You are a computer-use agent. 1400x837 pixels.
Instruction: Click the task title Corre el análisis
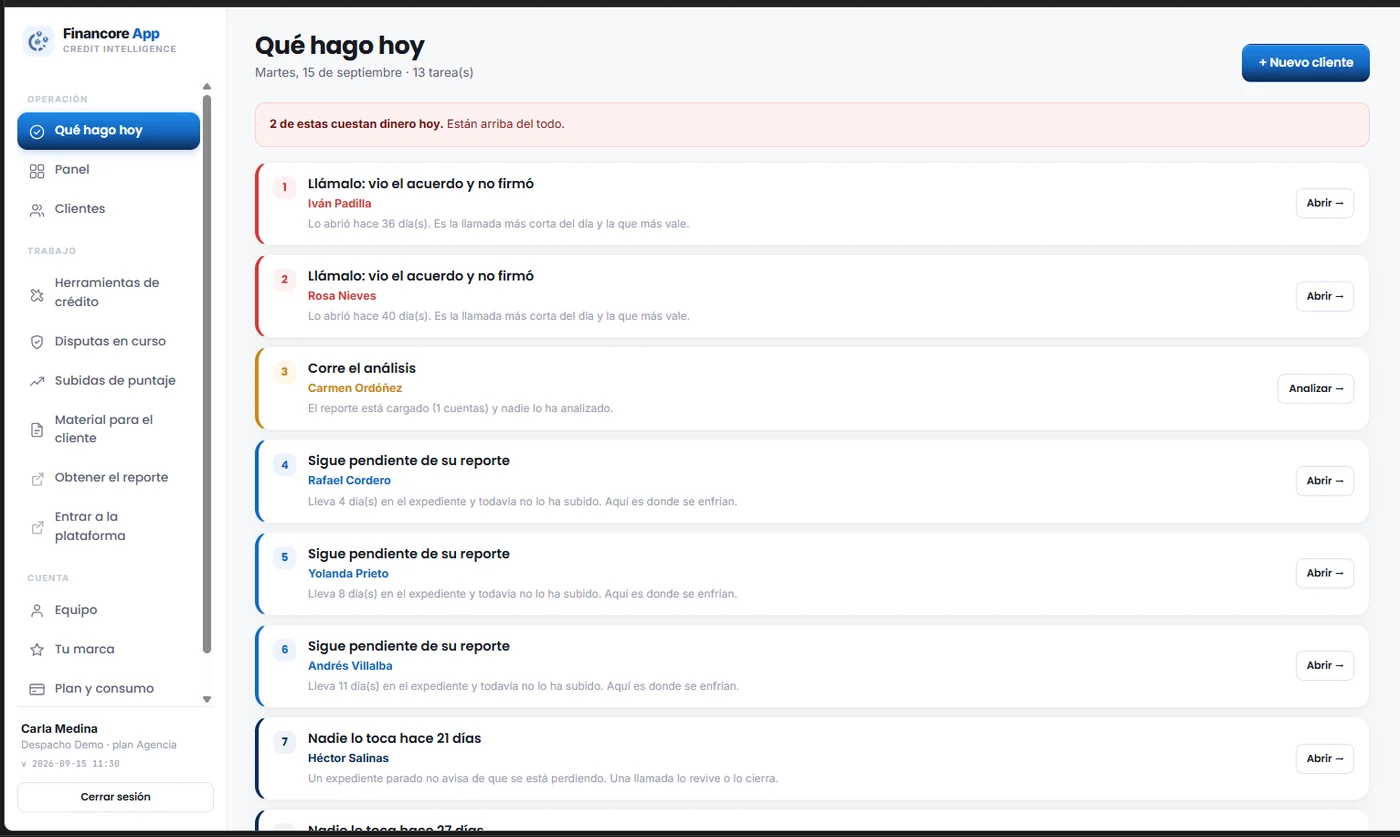tap(362, 369)
